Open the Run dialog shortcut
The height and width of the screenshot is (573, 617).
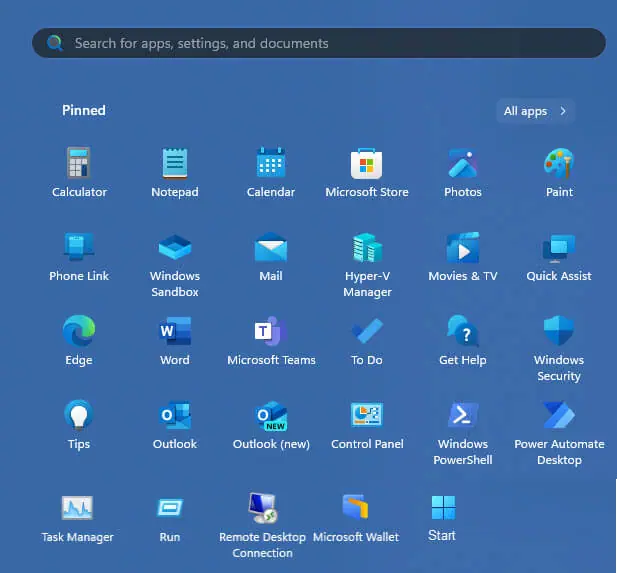click(170, 518)
